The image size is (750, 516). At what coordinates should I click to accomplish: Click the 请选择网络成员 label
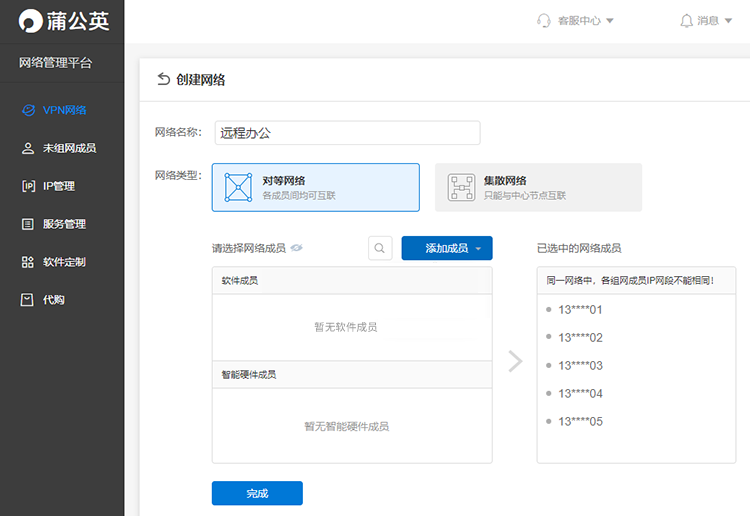pos(249,248)
